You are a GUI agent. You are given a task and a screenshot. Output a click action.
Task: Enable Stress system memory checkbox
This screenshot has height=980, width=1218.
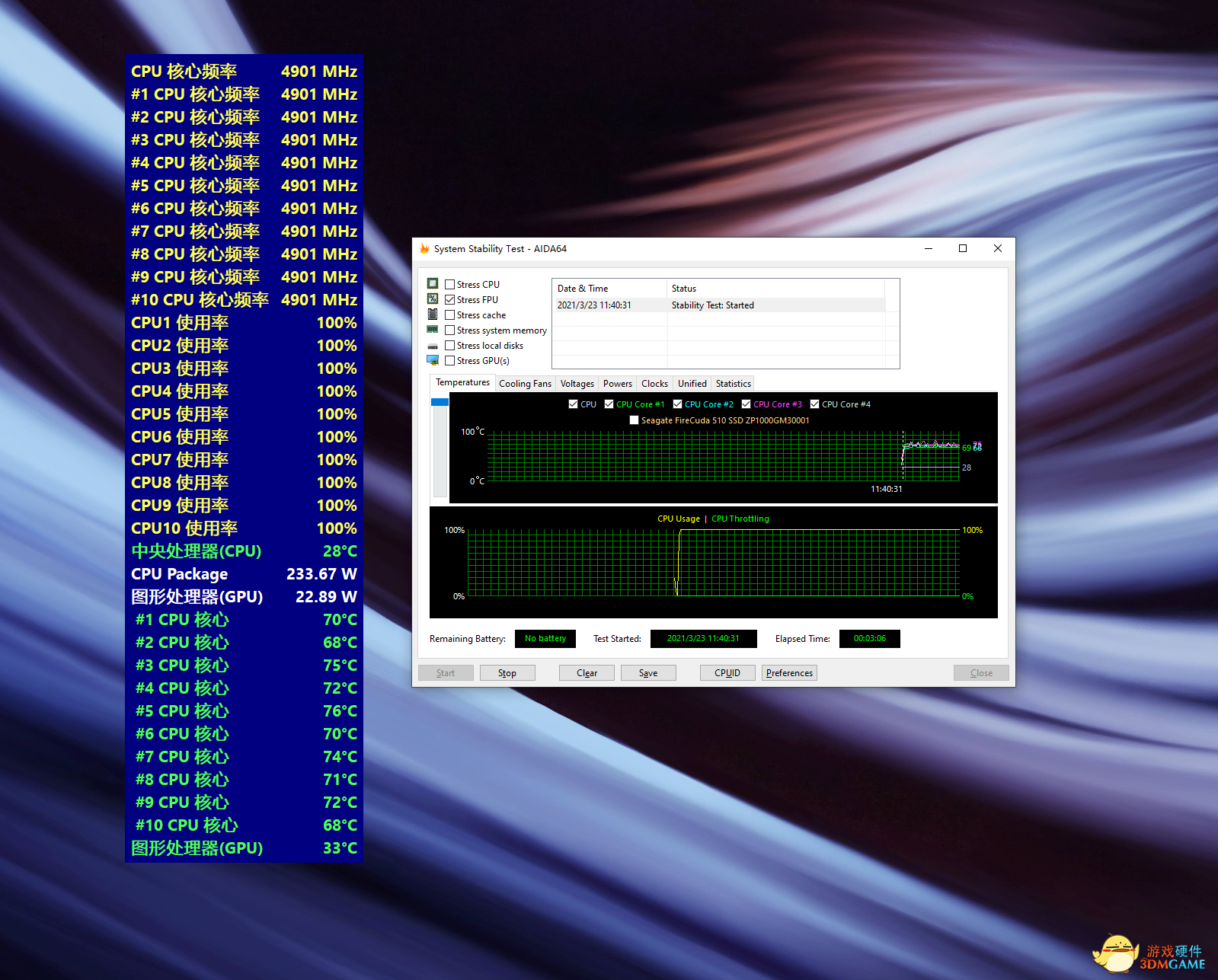pos(450,330)
